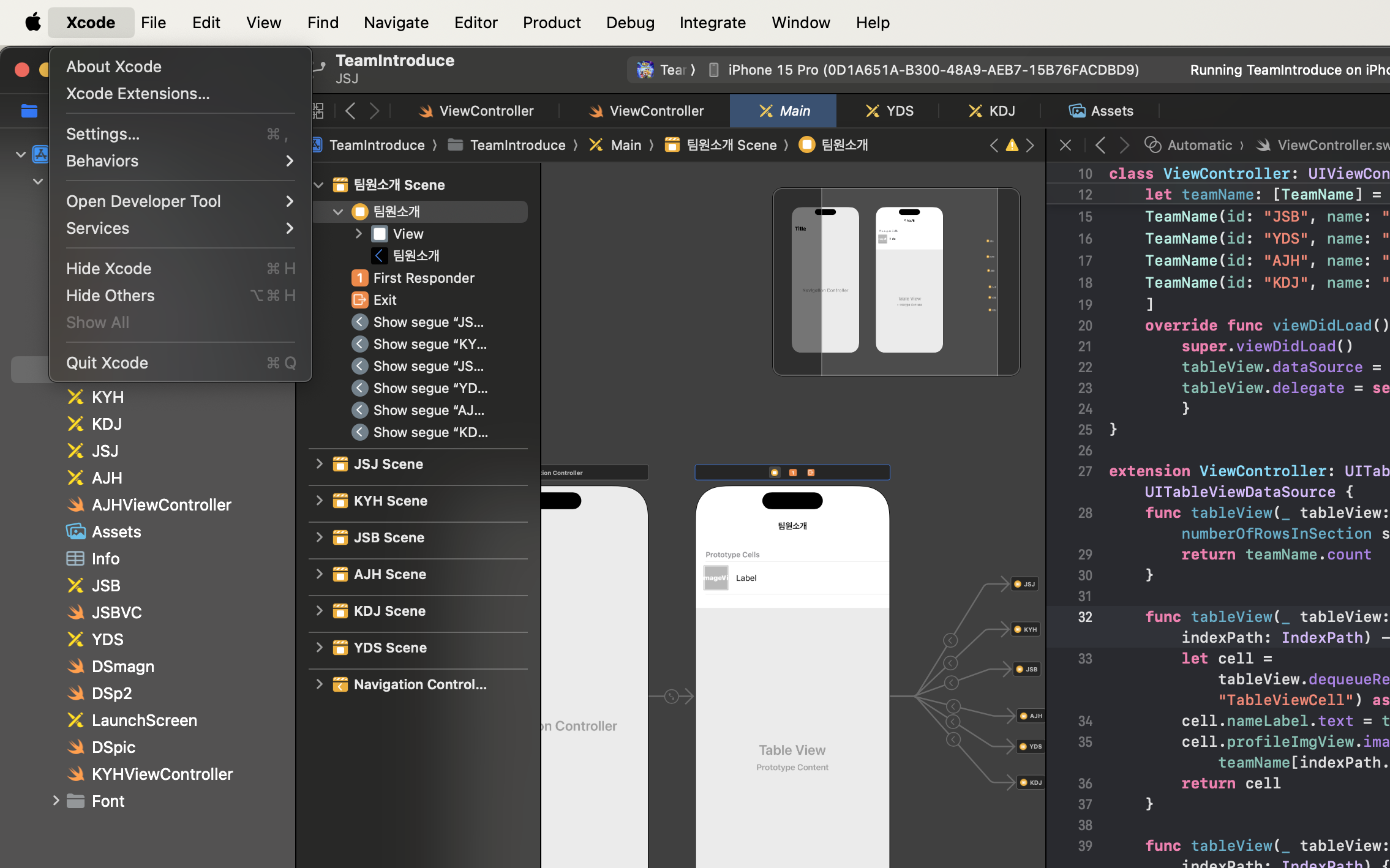Close the assistant editor pane
This screenshot has height=868, width=1390.
pyautogui.click(x=1065, y=145)
